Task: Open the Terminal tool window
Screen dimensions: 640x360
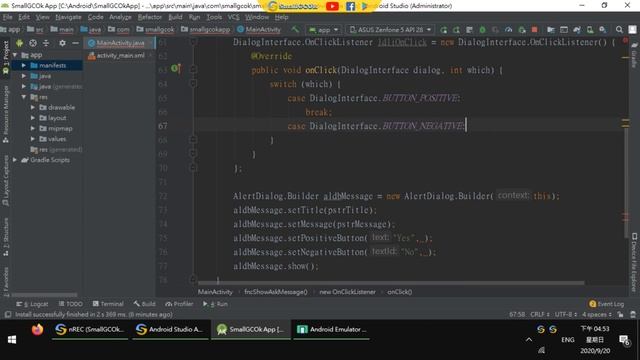Action: (x=108, y=304)
